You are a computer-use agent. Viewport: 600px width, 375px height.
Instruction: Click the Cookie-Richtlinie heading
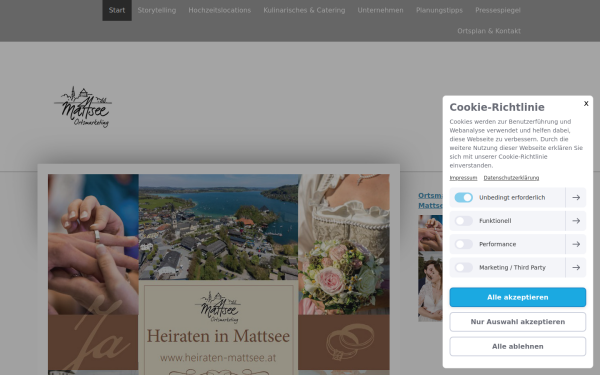pyautogui.click(x=497, y=107)
